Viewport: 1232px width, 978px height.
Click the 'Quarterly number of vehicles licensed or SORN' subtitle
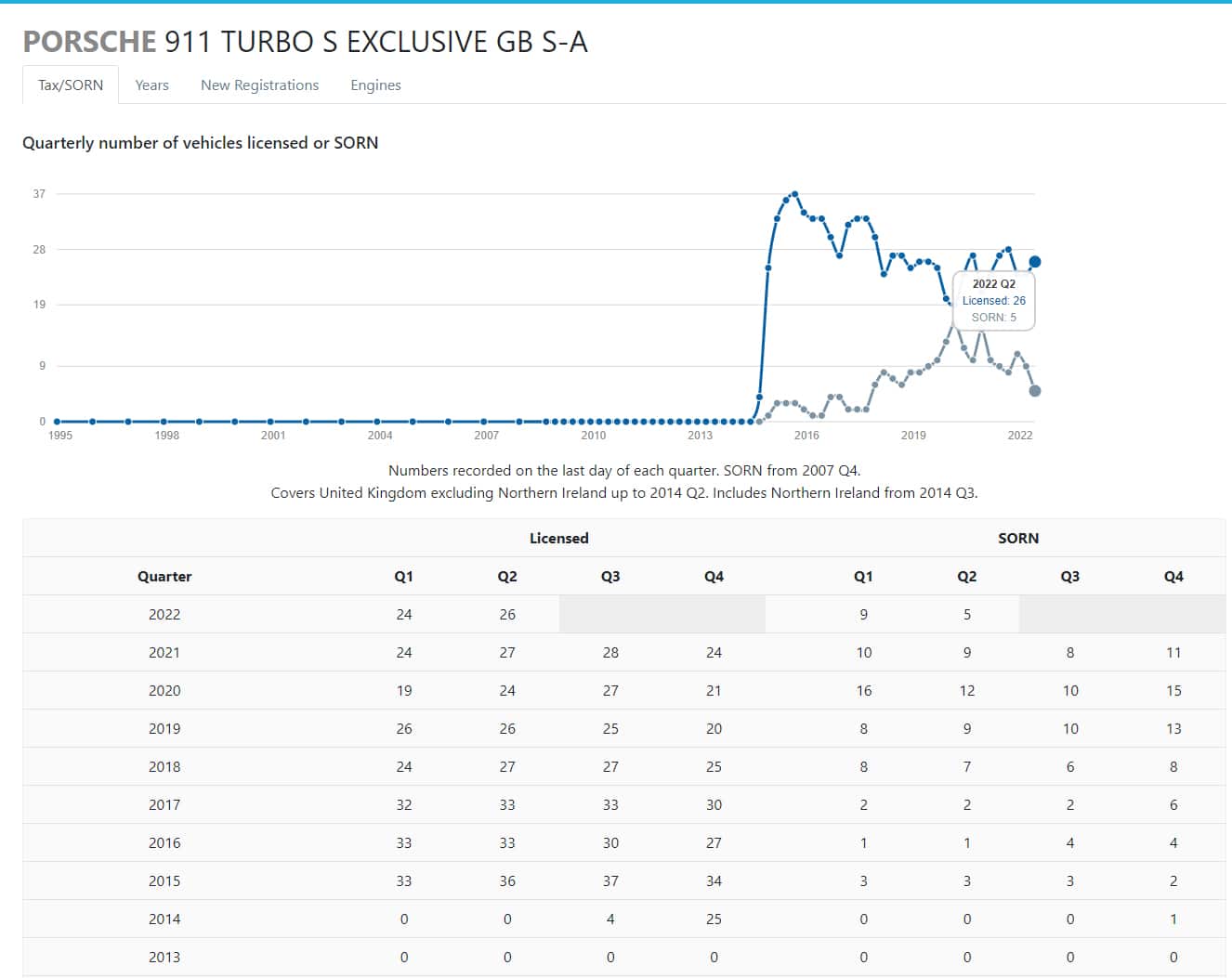[201, 142]
